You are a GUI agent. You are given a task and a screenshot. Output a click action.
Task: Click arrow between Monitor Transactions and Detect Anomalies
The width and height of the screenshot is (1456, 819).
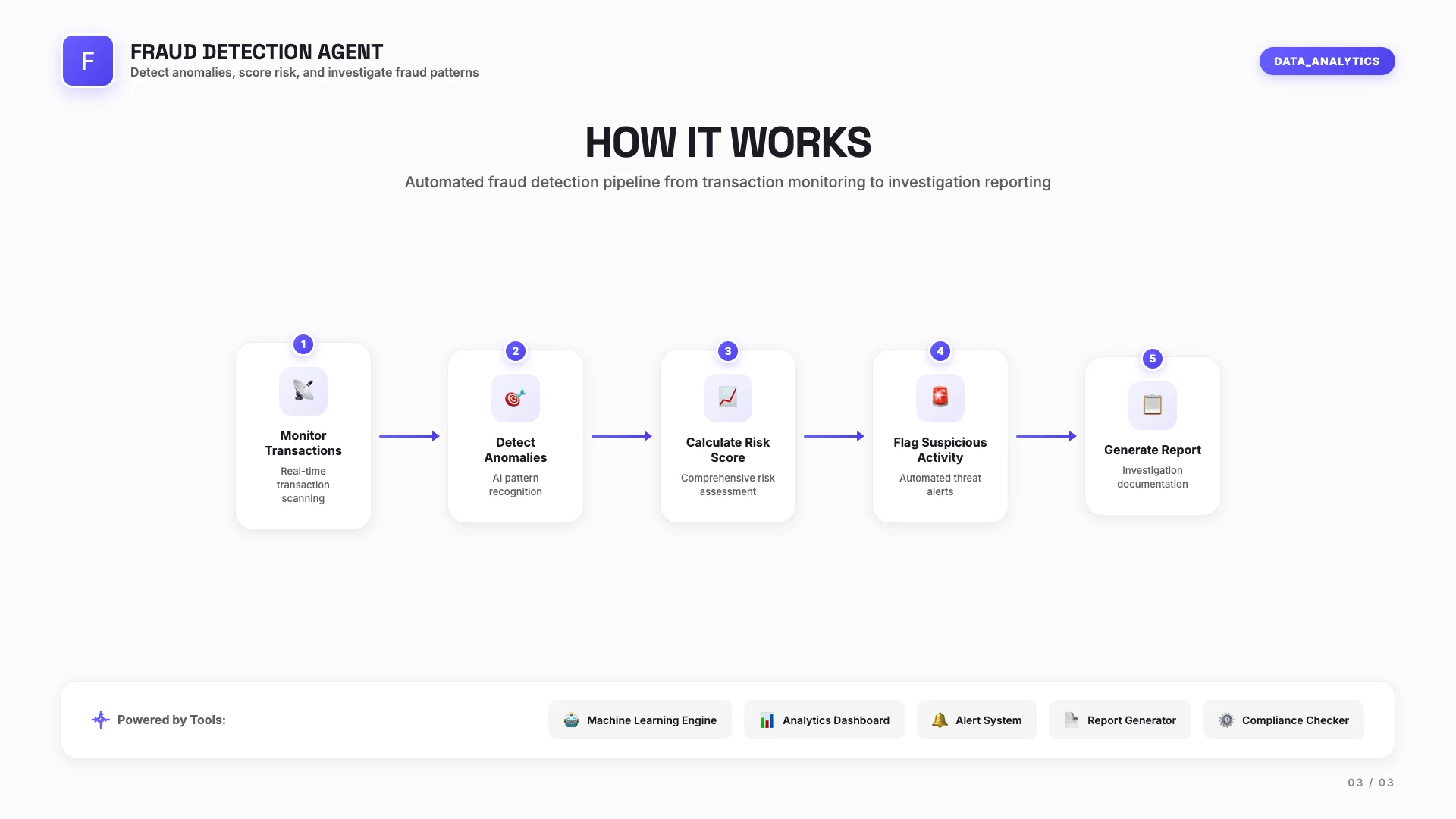[409, 436]
